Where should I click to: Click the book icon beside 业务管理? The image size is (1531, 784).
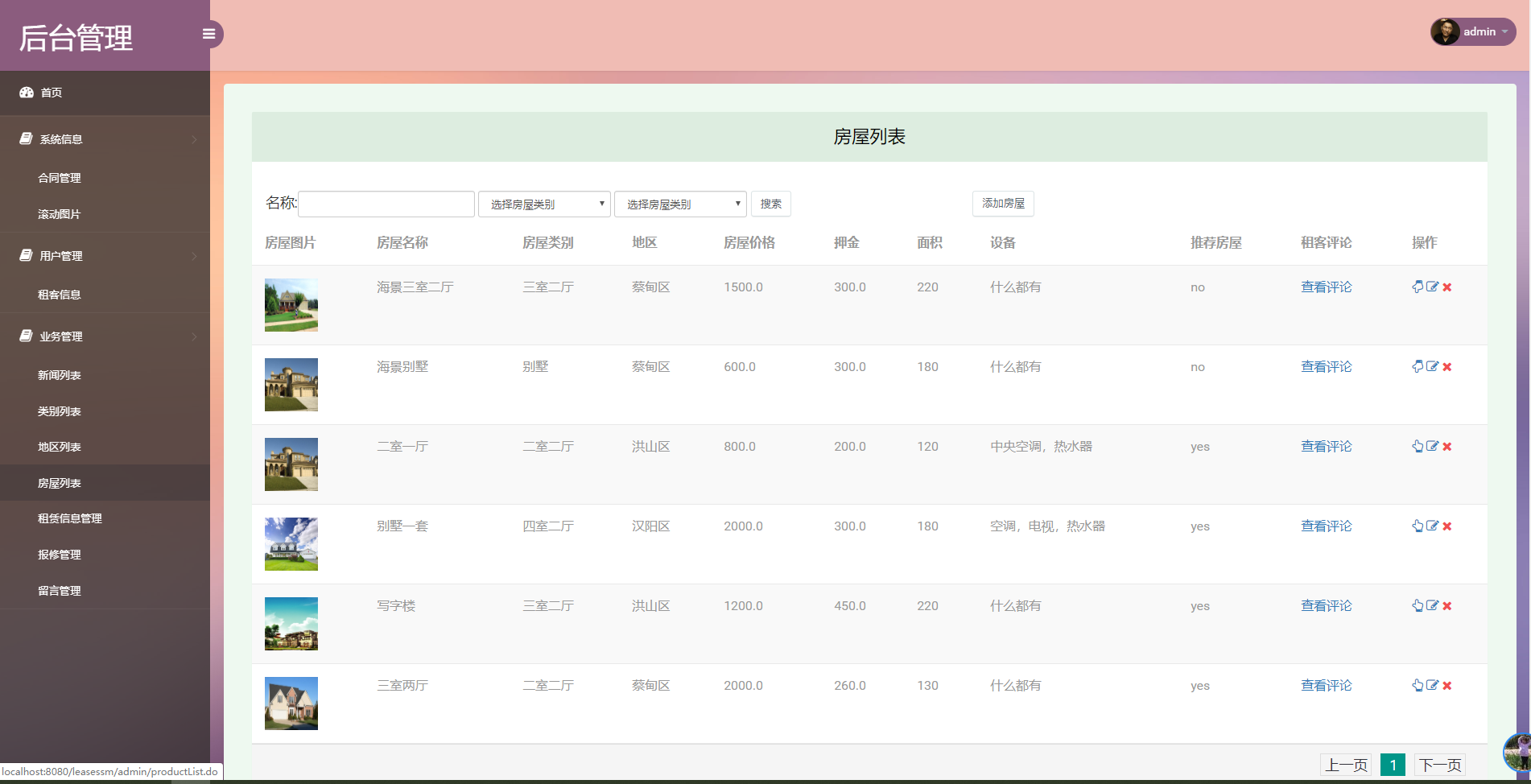click(26, 336)
